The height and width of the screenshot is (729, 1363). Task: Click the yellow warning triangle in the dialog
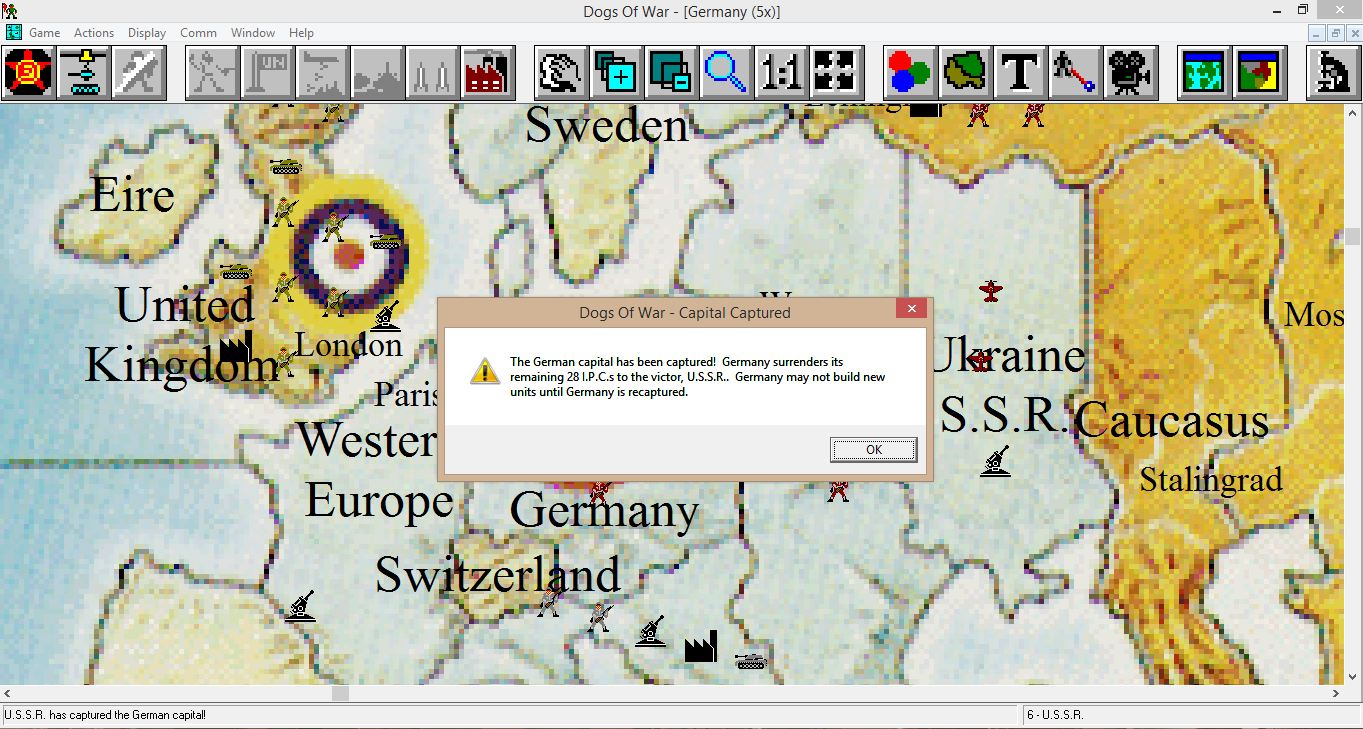485,371
